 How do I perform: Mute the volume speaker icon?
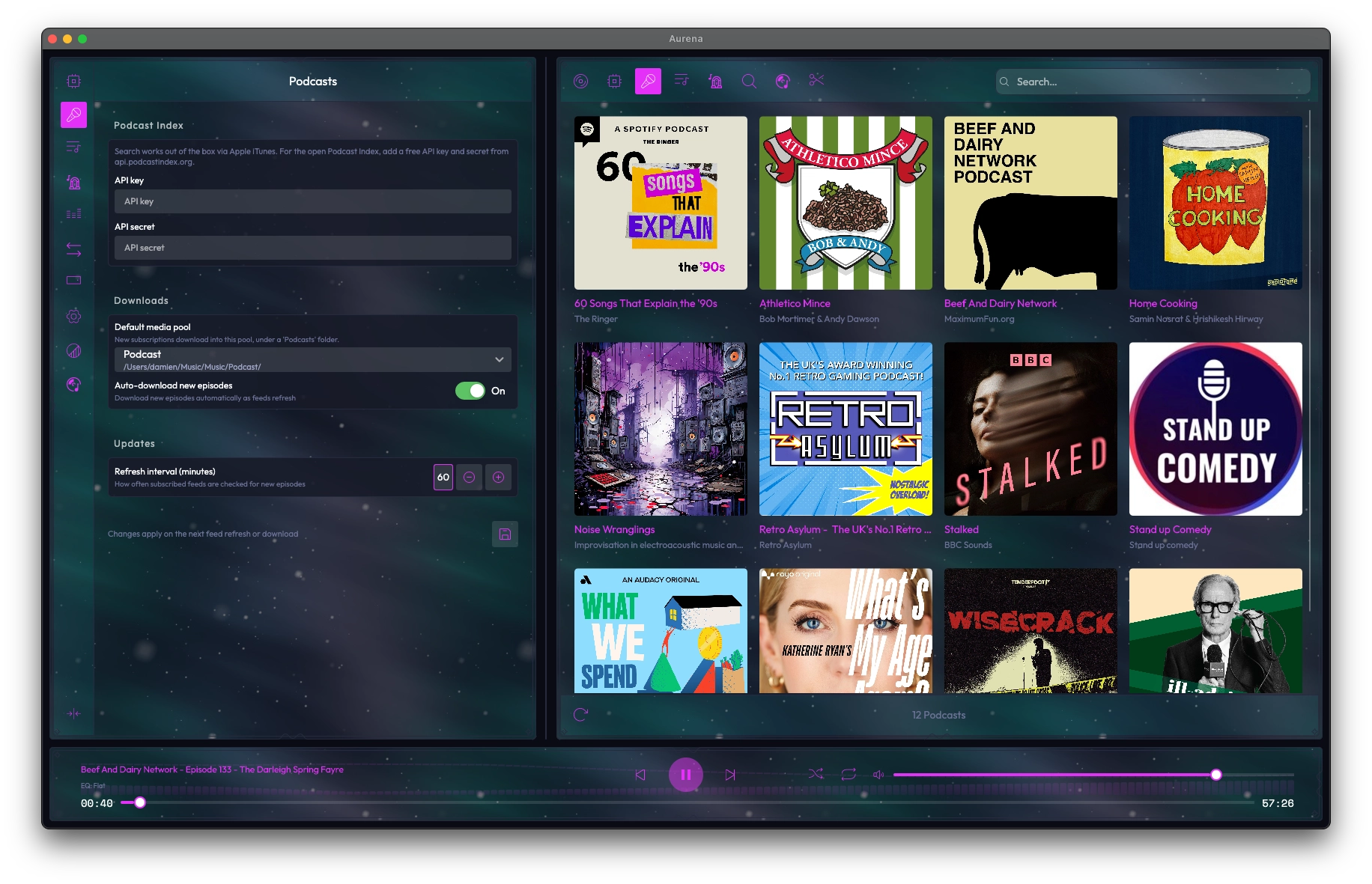[878, 774]
